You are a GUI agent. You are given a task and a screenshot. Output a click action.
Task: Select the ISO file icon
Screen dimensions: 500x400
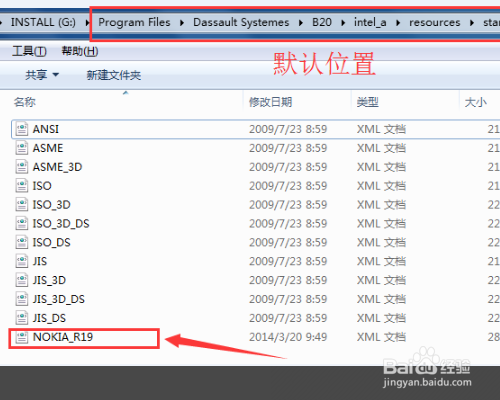(x=22, y=186)
